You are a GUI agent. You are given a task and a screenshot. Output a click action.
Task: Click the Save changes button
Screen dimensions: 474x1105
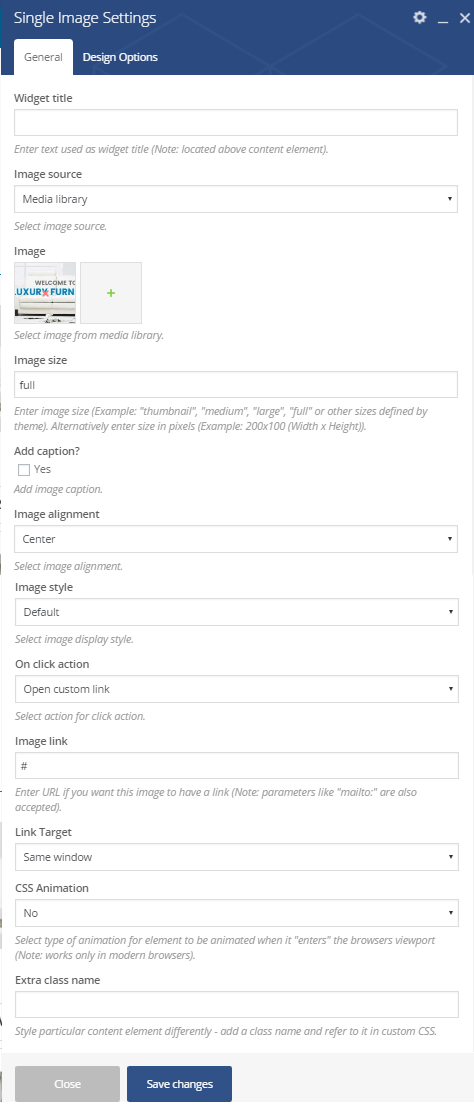(180, 1084)
